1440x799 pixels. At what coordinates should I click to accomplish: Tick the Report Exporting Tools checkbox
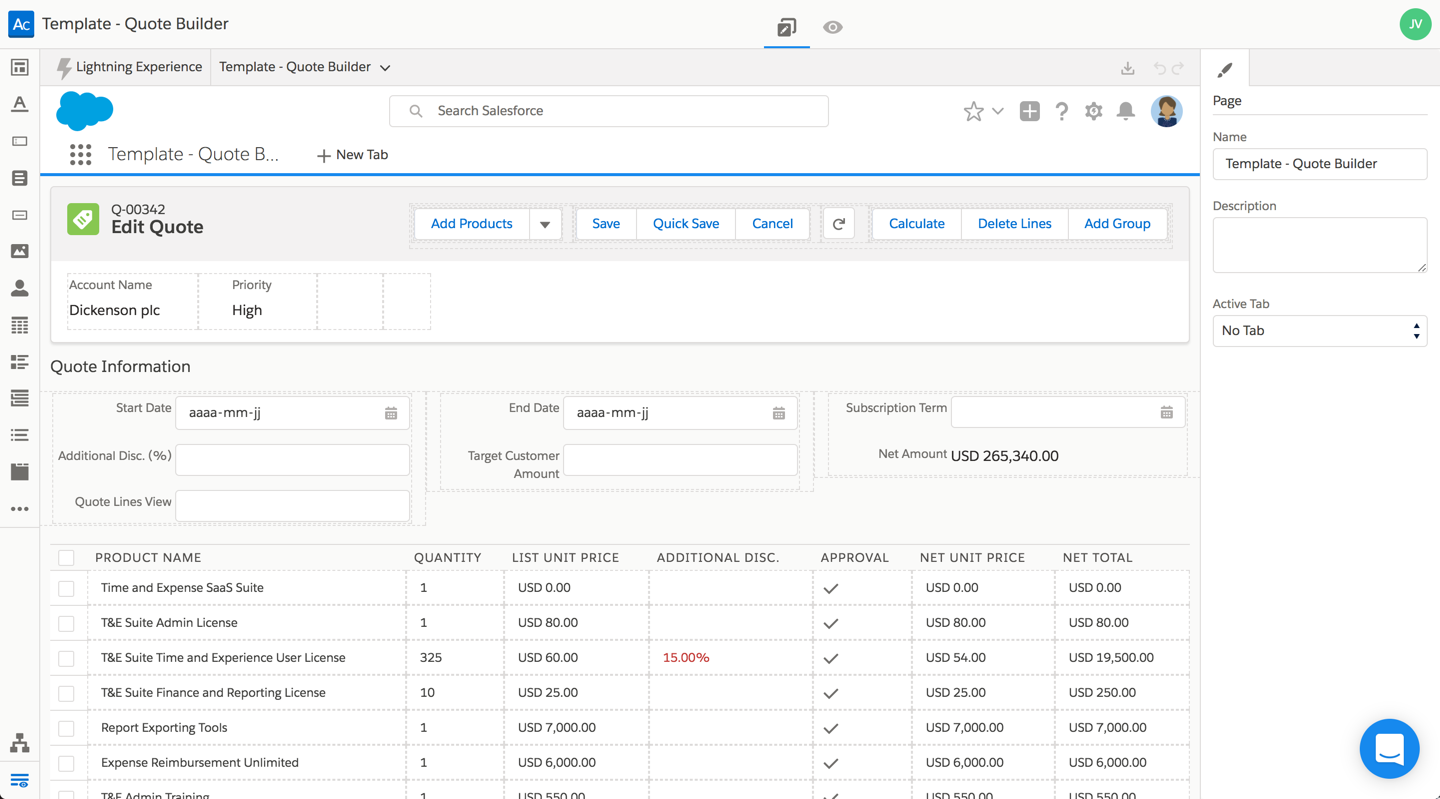66,729
